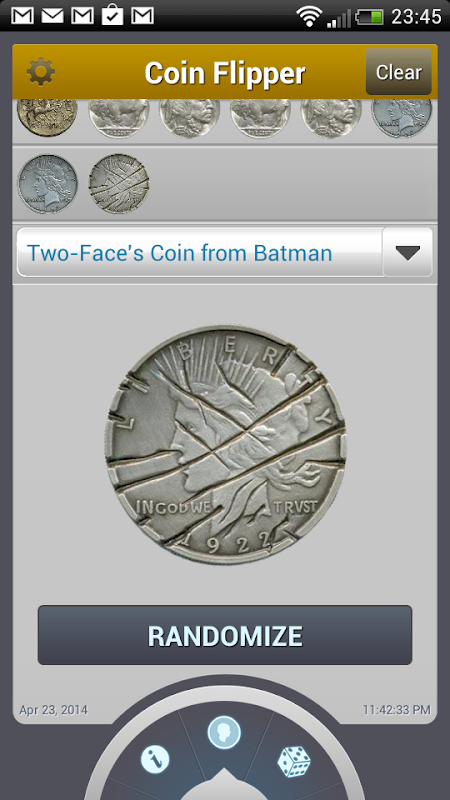
Task: Tap the first gold-toned coin in history row
Action: (x=47, y=118)
